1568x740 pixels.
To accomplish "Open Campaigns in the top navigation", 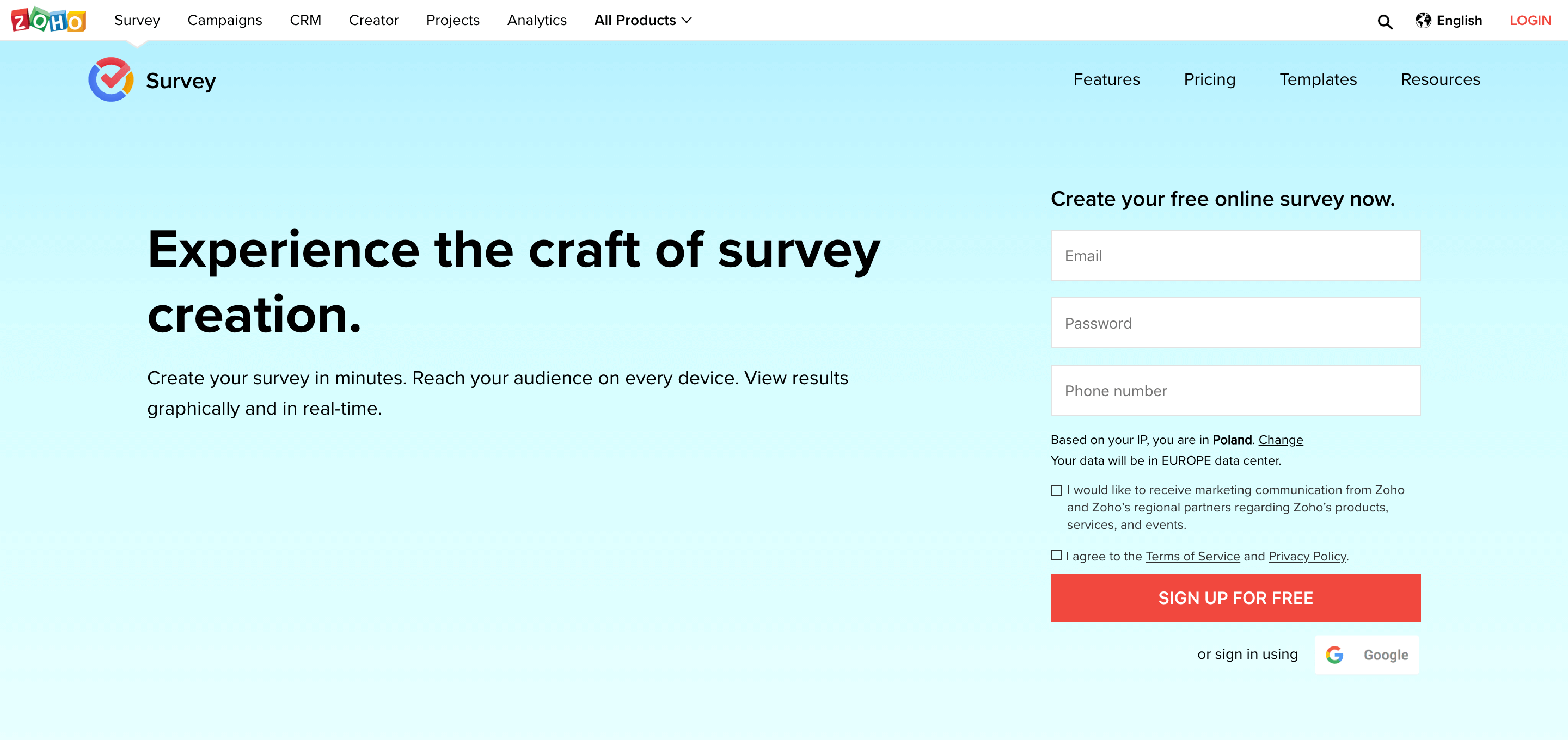I will click(x=225, y=20).
